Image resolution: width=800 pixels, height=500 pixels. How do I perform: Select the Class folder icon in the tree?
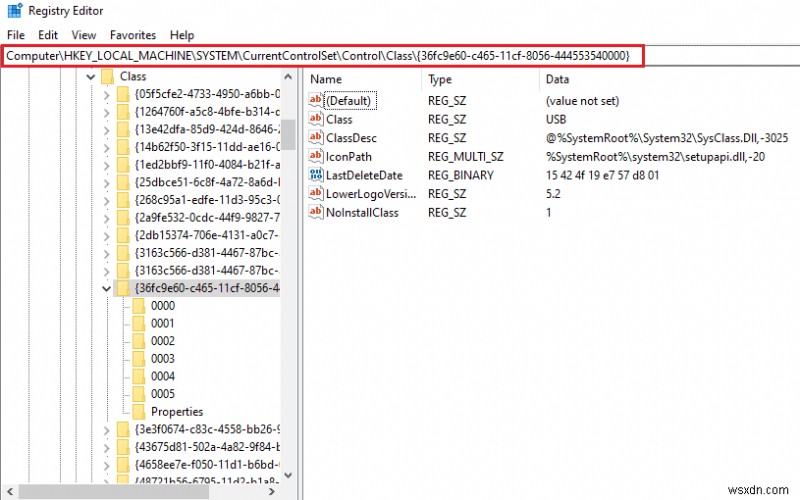pos(108,77)
